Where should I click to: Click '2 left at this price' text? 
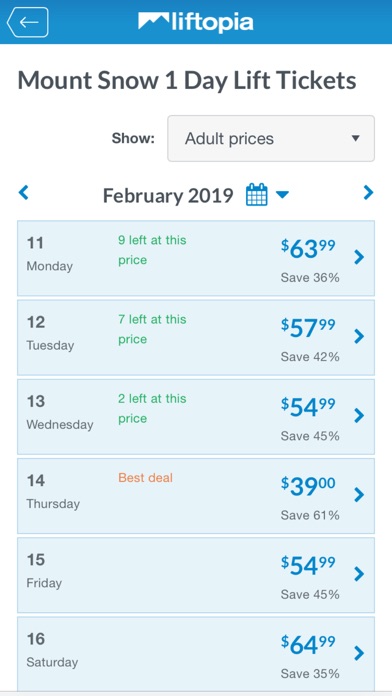(x=152, y=408)
